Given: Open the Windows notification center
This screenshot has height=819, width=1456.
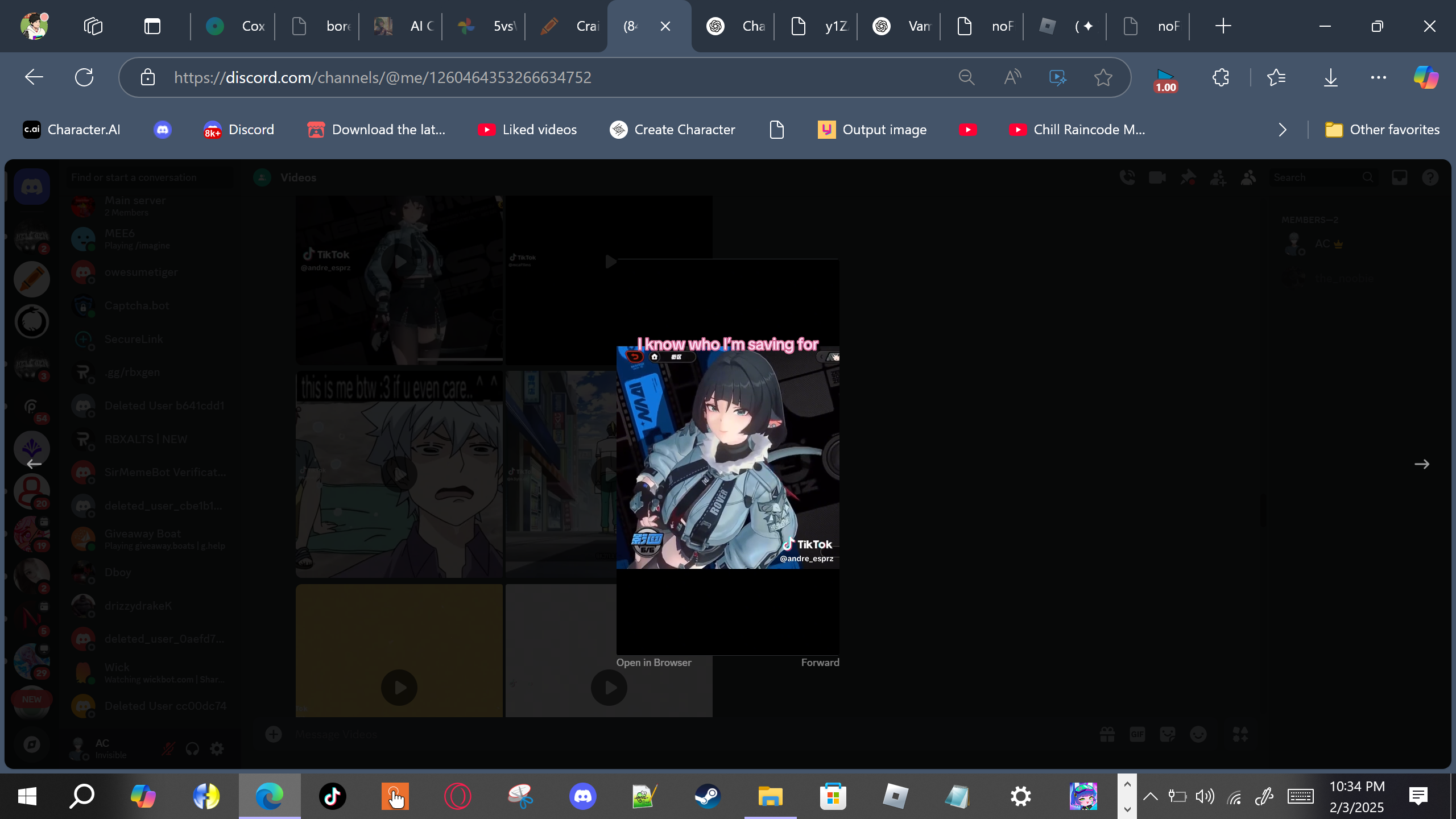Looking at the screenshot, I should coord(1418,796).
